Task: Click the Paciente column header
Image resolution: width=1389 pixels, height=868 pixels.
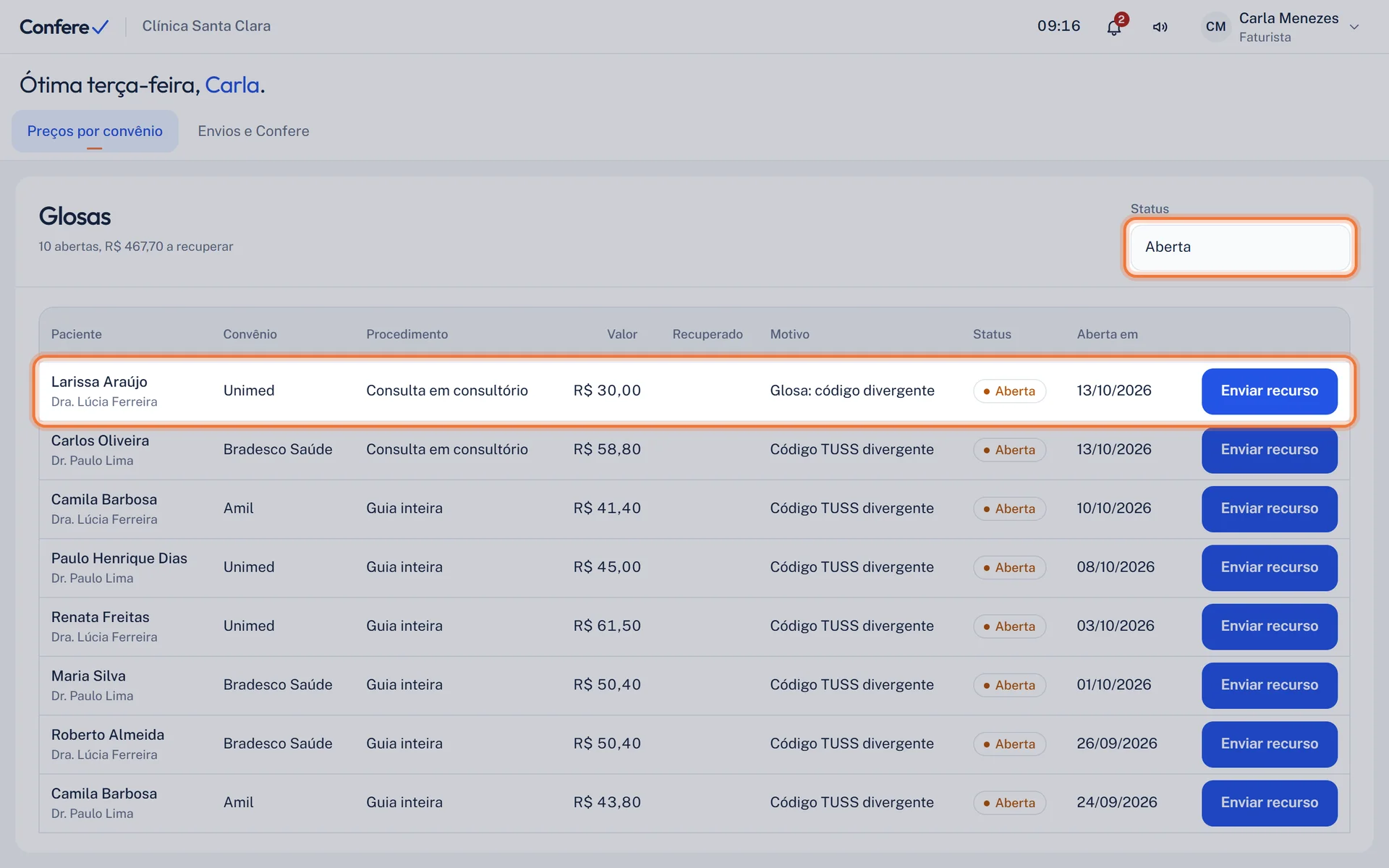Action: (76, 334)
